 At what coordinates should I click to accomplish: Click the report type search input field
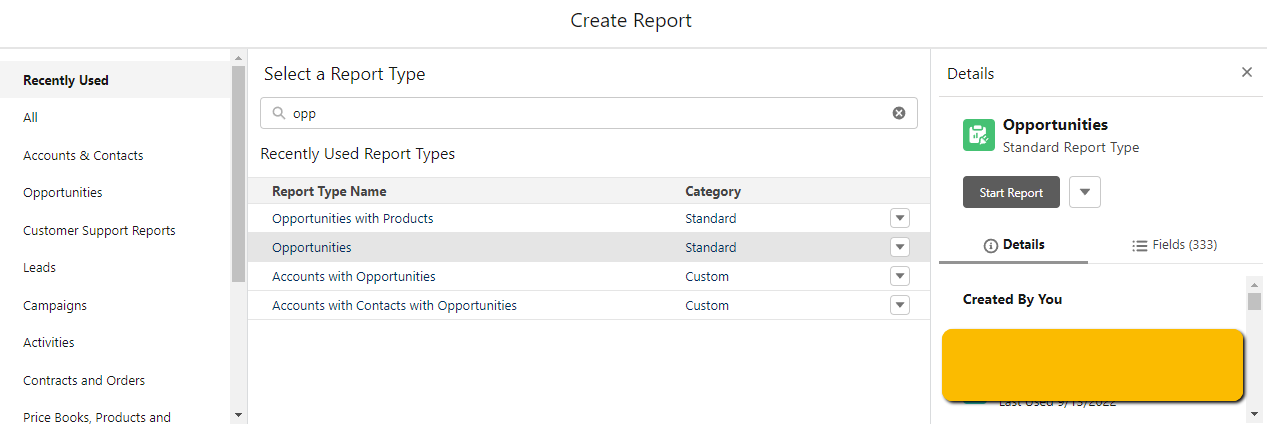point(588,114)
